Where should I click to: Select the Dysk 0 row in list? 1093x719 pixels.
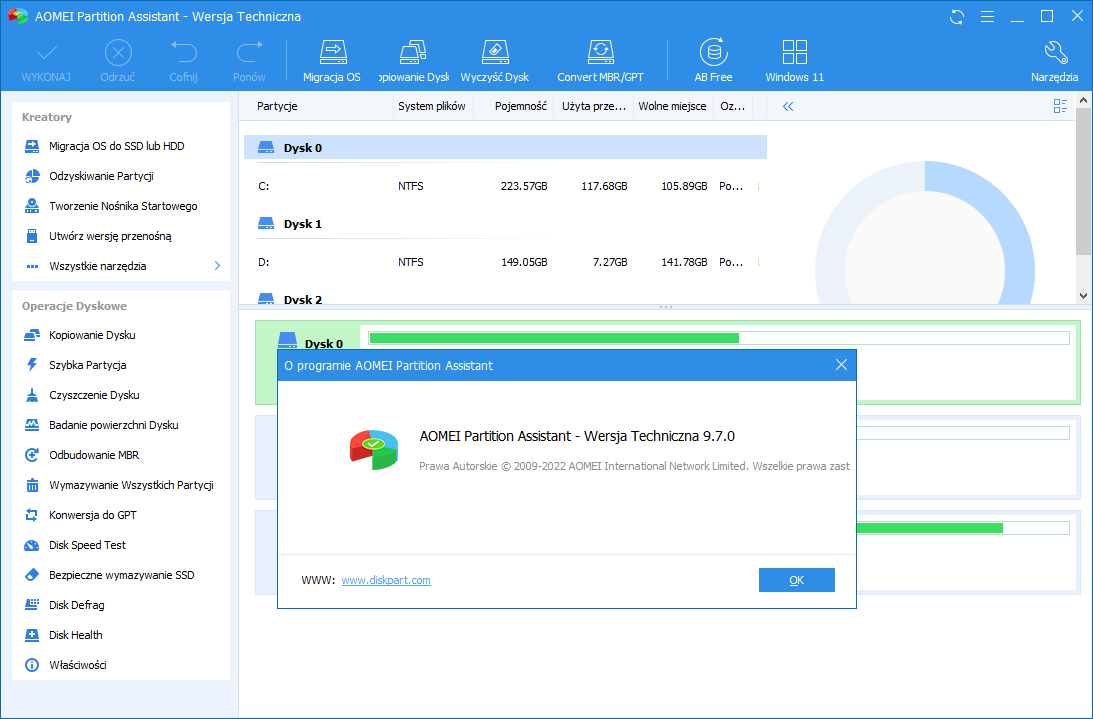pos(505,148)
